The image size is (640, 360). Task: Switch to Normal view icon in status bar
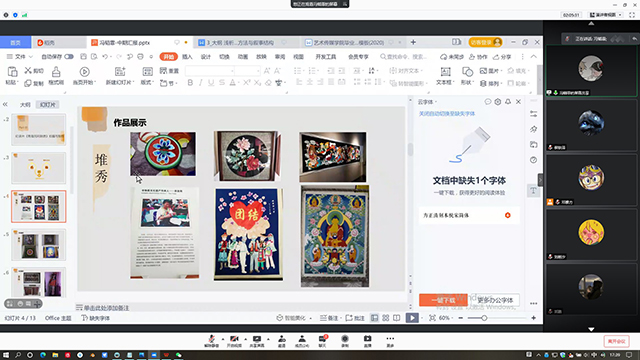pyautogui.click(x=374, y=318)
